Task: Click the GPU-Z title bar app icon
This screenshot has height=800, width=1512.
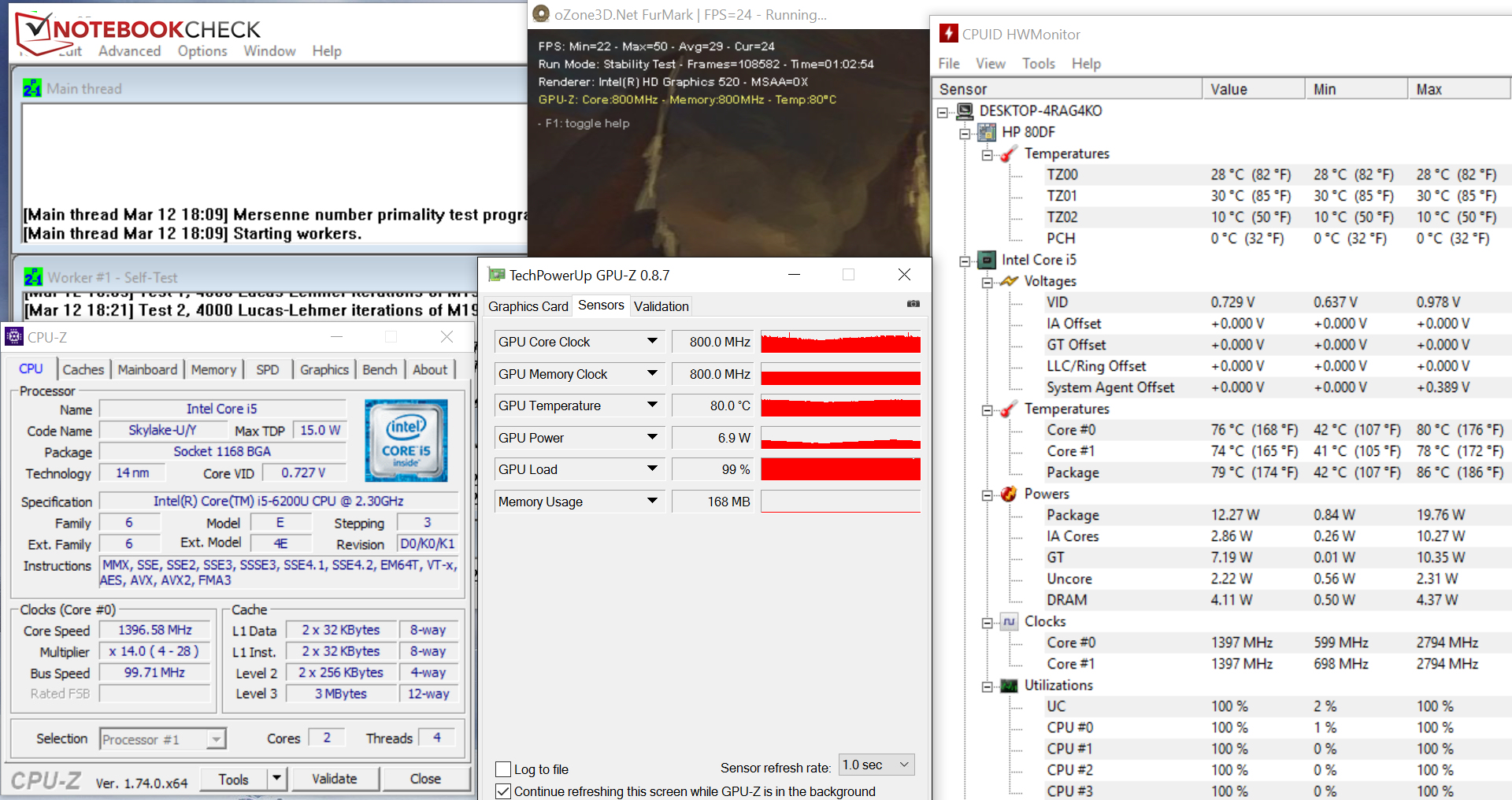Action: pos(496,275)
